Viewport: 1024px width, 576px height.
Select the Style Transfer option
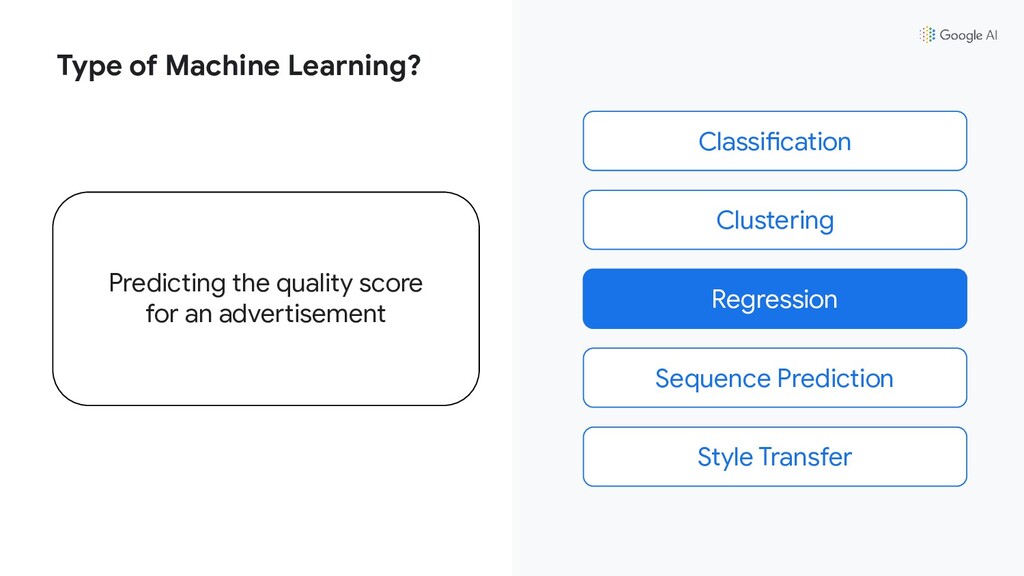click(x=775, y=456)
